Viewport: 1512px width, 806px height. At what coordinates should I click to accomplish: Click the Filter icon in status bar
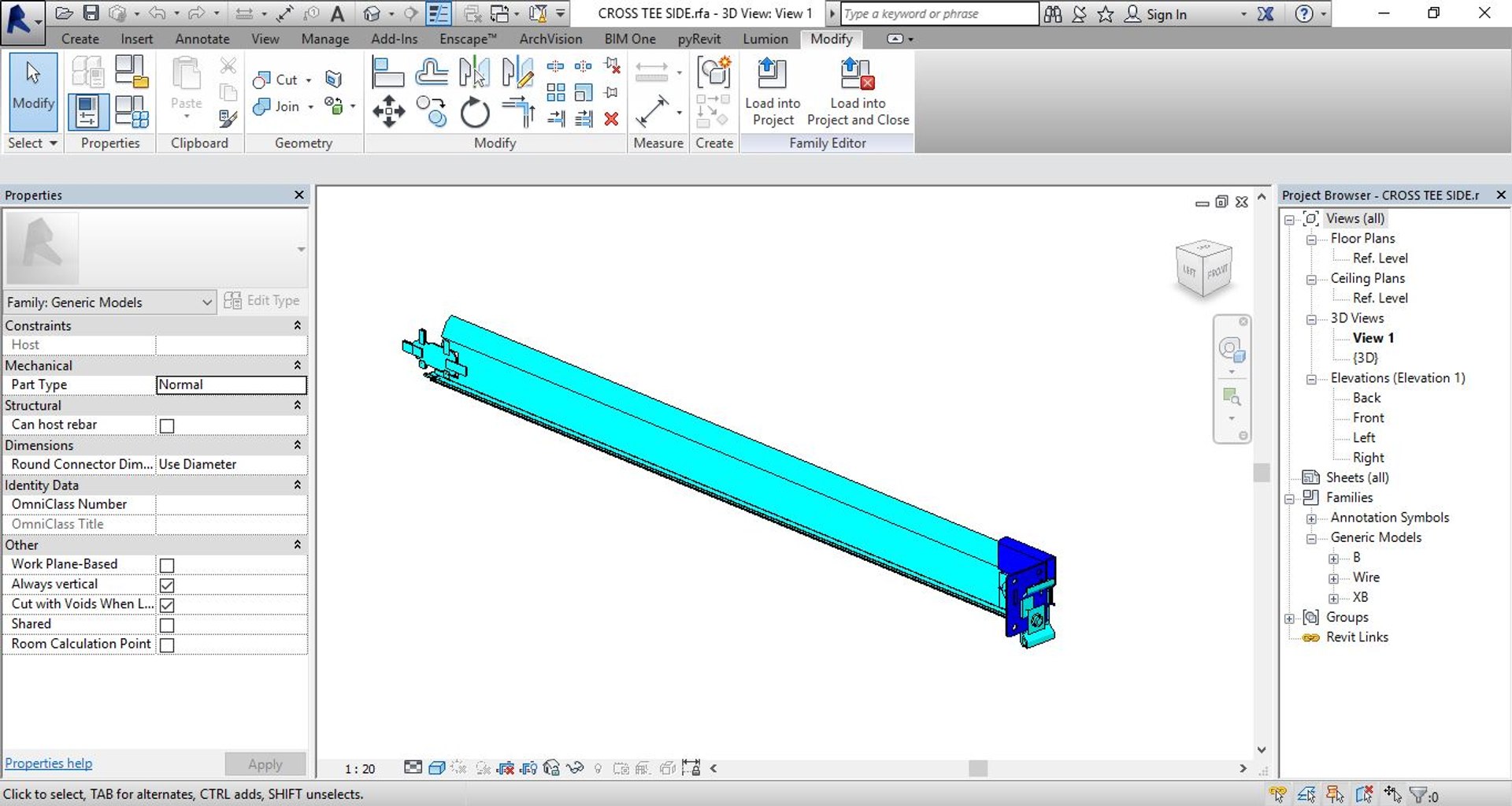click(1418, 795)
